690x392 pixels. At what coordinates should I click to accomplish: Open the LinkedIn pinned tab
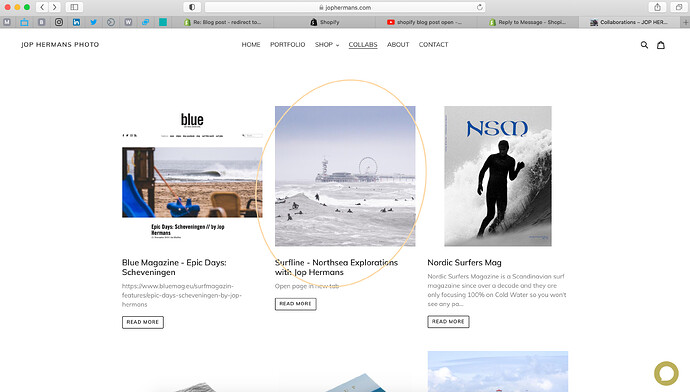pos(76,22)
